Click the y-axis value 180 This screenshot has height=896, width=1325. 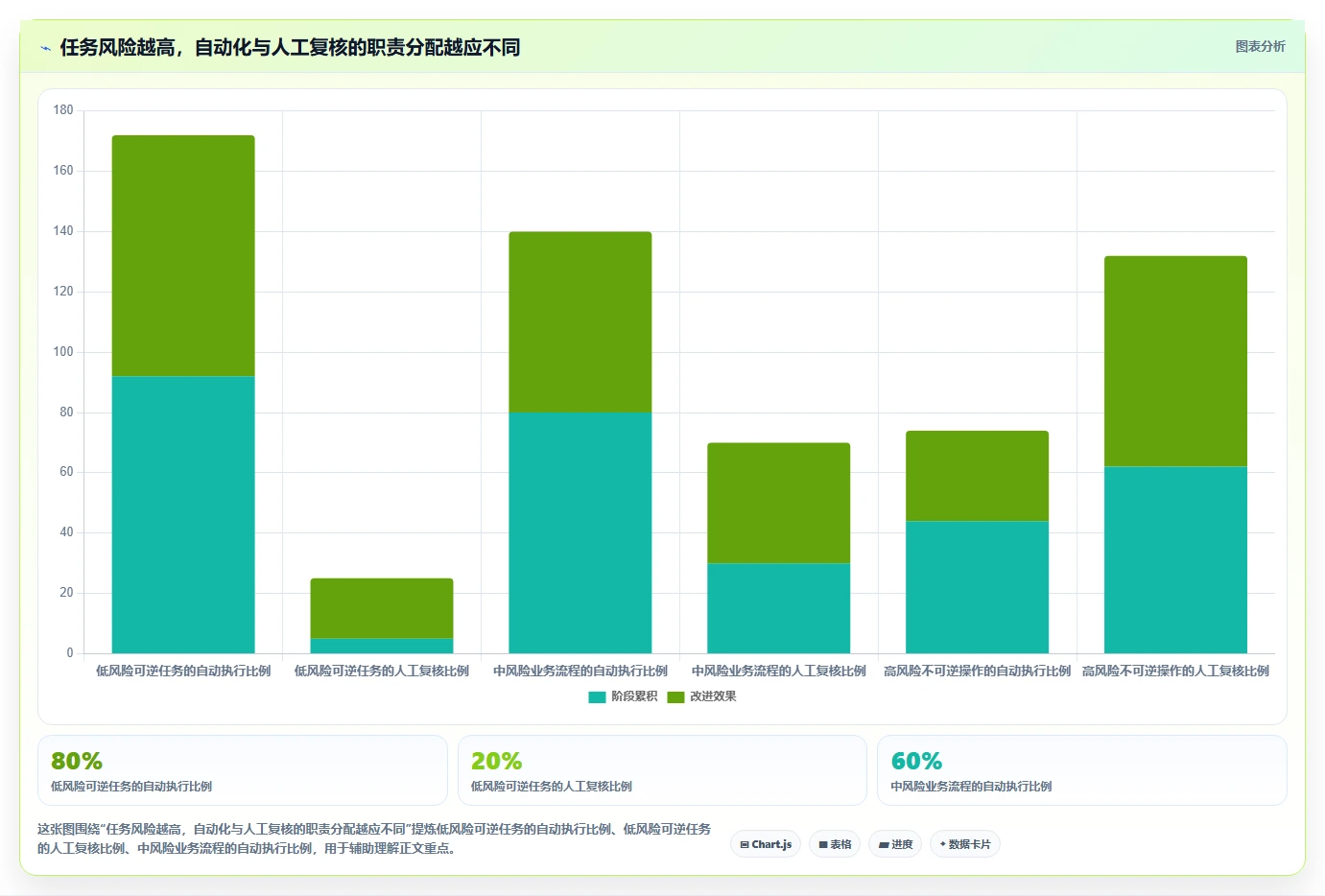(x=63, y=110)
